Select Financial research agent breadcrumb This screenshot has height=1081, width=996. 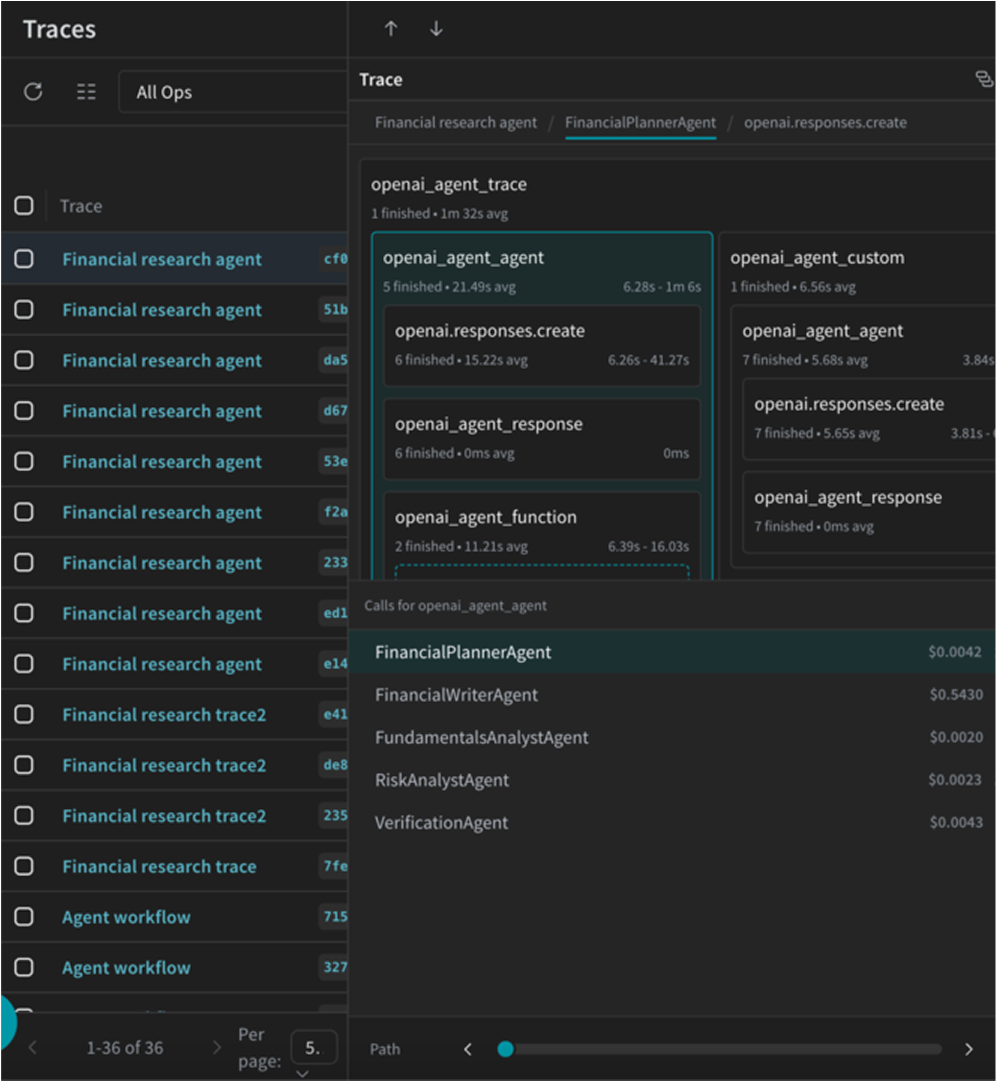(456, 123)
